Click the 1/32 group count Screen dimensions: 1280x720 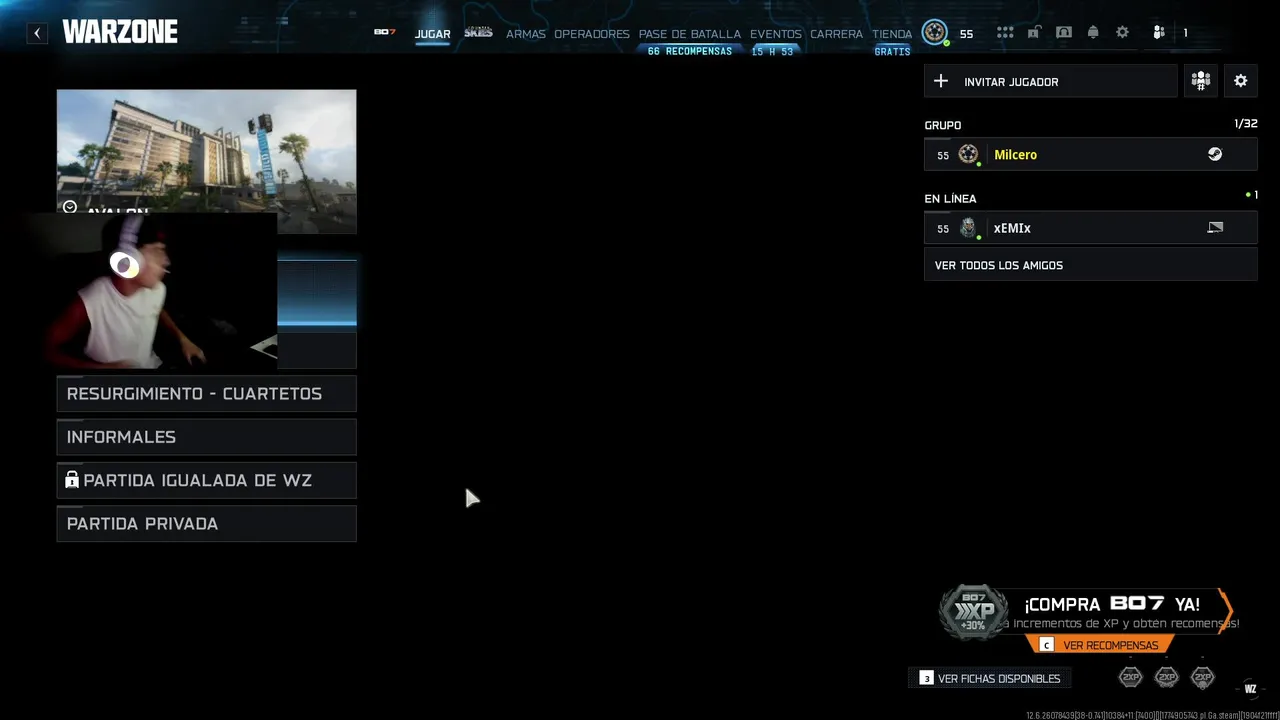click(x=1246, y=124)
